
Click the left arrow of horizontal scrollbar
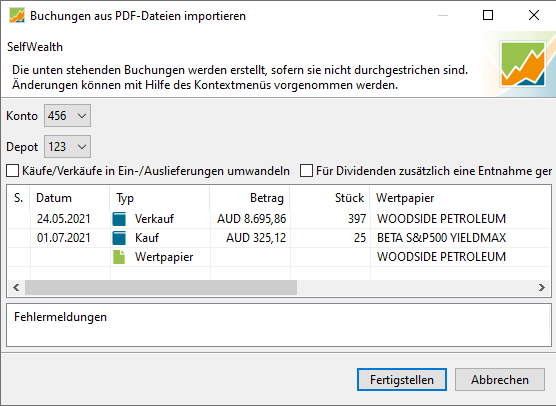[x=16, y=287]
